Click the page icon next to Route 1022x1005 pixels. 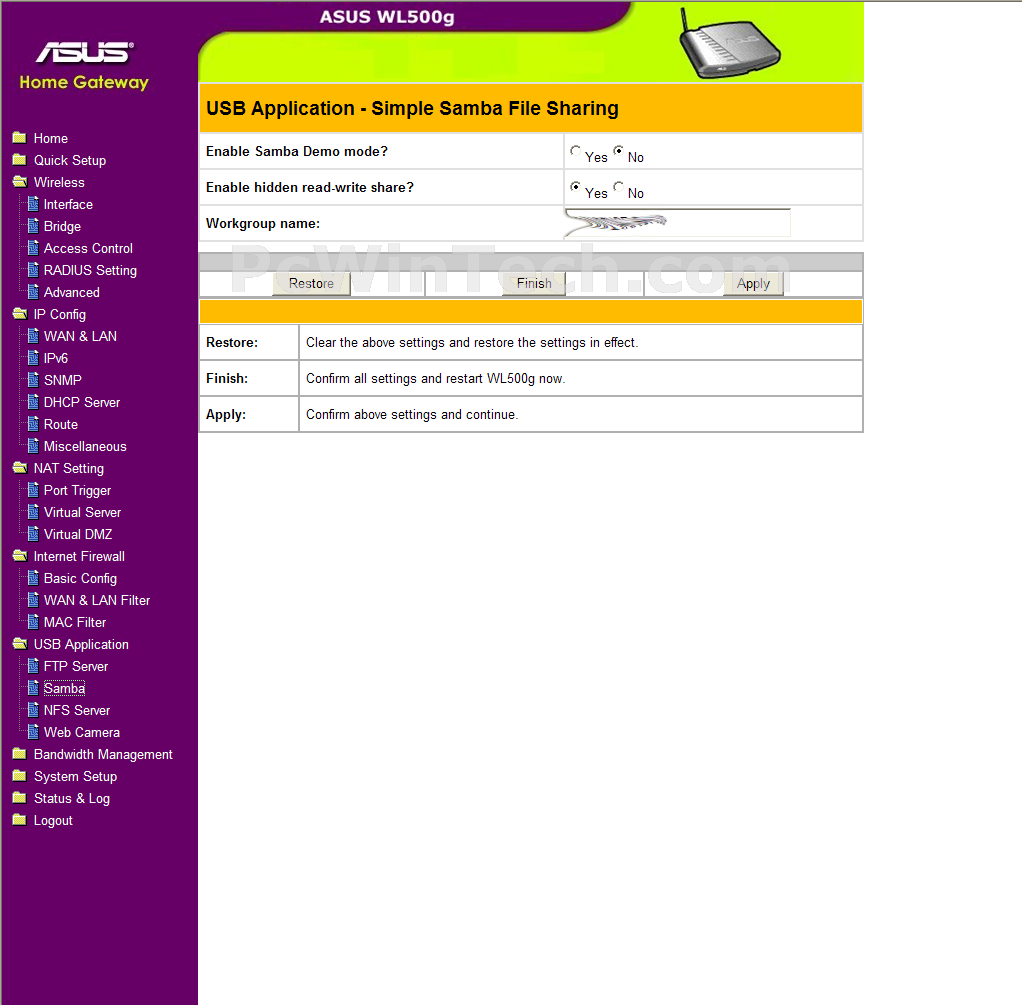[33, 424]
